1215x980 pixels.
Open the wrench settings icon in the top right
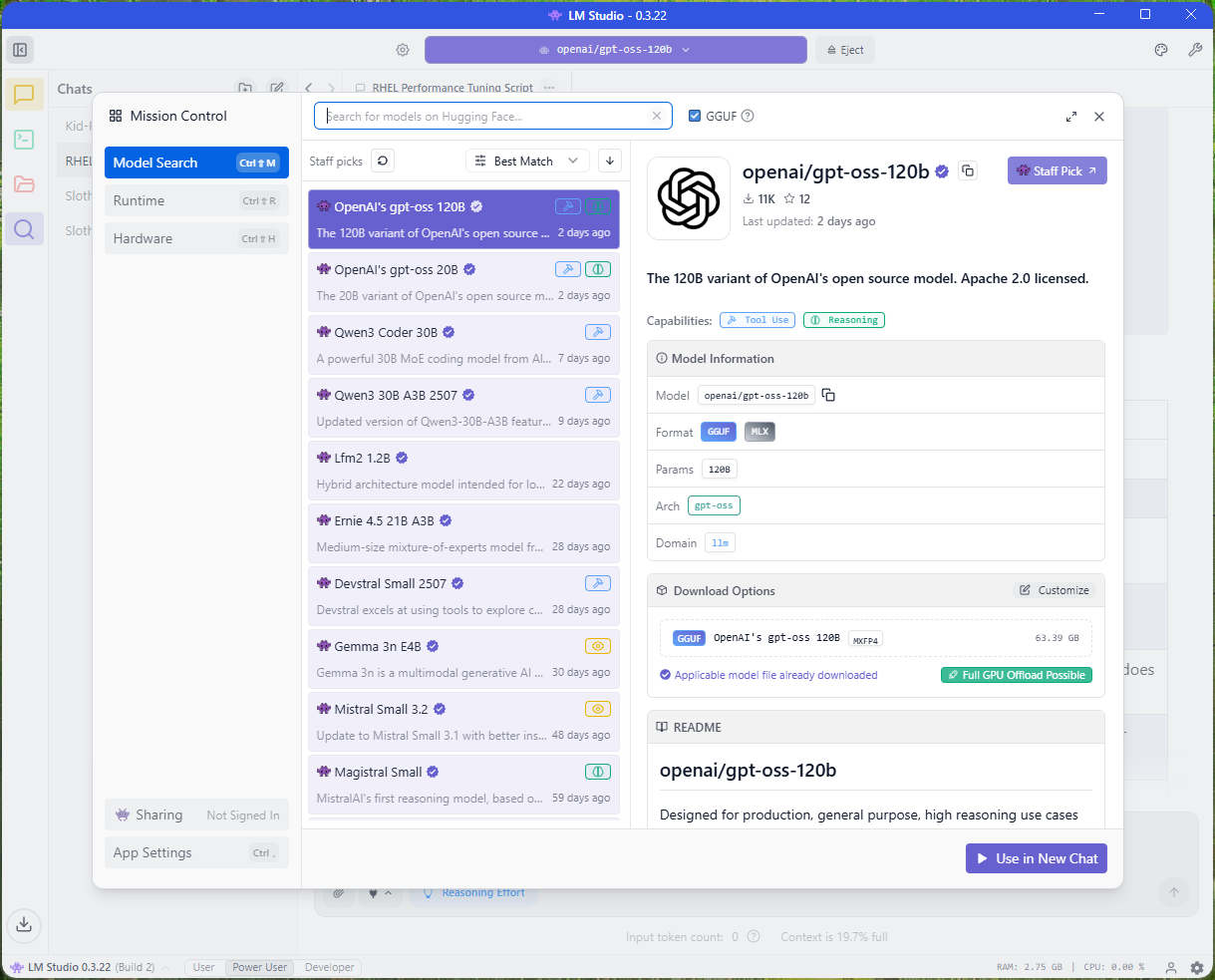pos(1195,50)
